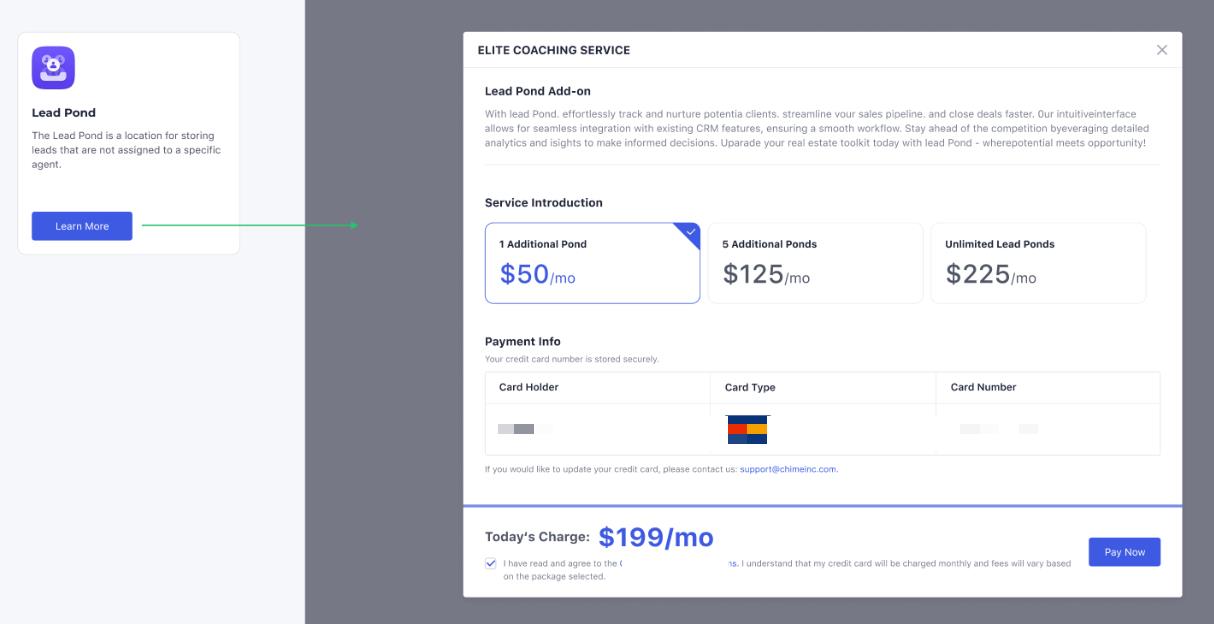Viewport: 1214px width, 624px height.
Task: Click the Lead Pond Add-on heading
Action: [538, 91]
